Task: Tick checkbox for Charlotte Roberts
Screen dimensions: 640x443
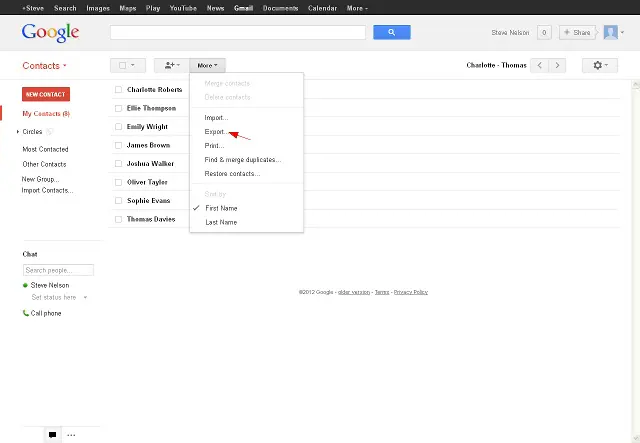Action: [x=118, y=89]
